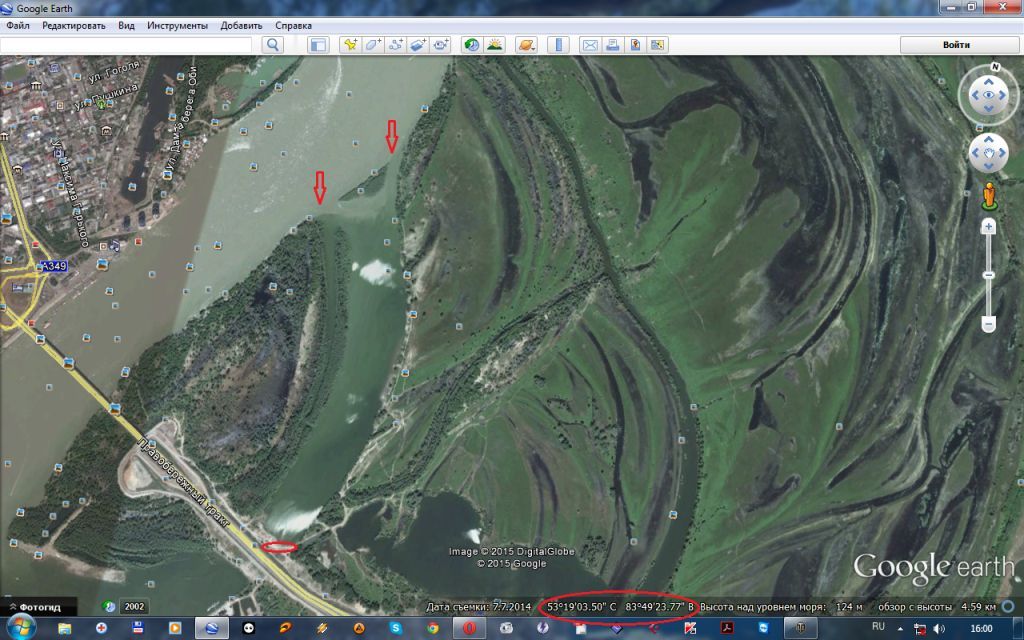1024x640 pixels.
Task: Open the planet switcher dropdown
Action: pos(526,45)
